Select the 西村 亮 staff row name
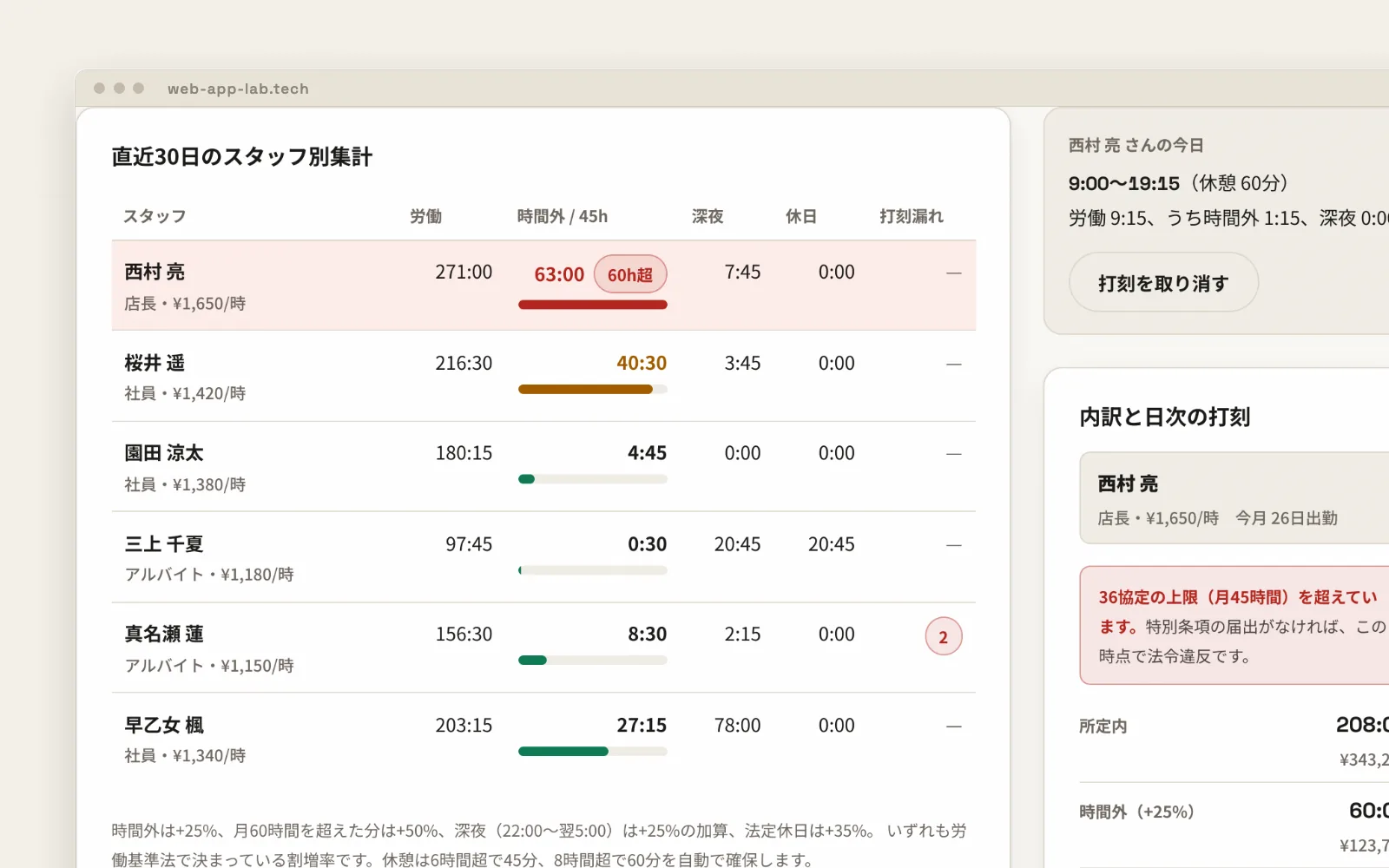 (155, 272)
